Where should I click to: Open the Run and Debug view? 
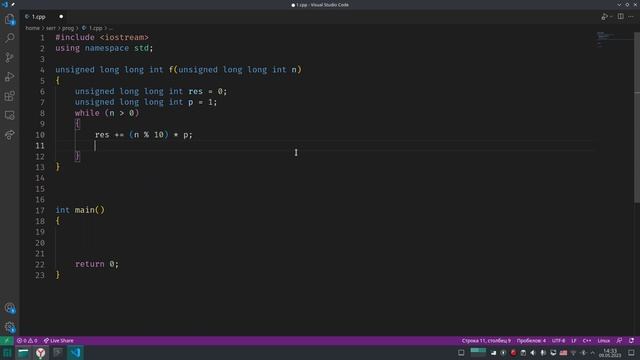point(9,77)
